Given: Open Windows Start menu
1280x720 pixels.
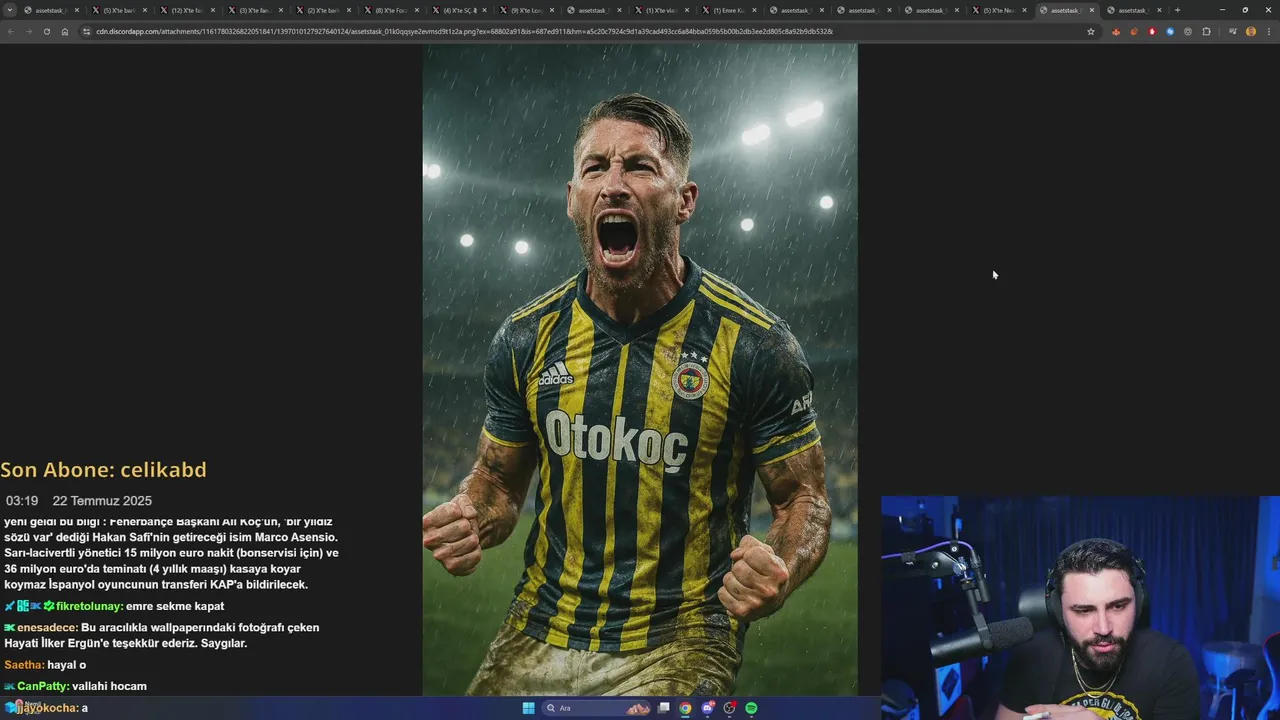Looking at the screenshot, I should click(528, 708).
